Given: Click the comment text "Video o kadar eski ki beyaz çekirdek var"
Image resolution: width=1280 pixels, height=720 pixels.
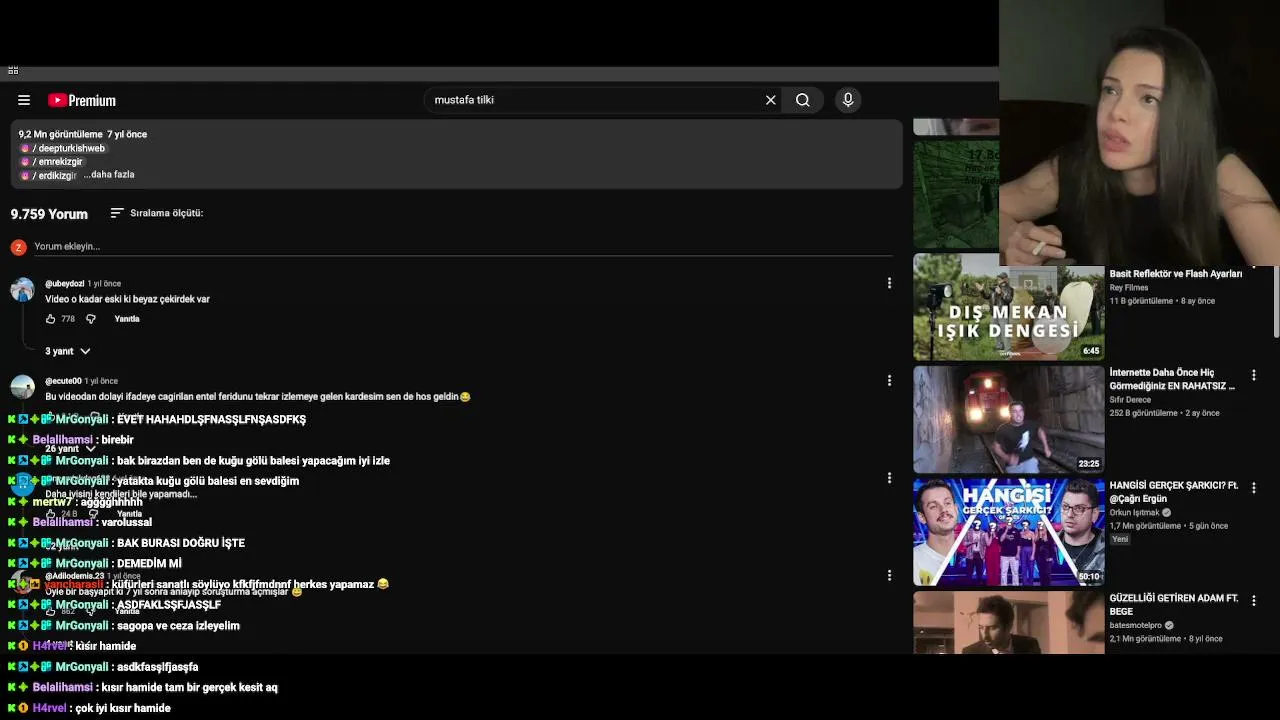Looking at the screenshot, I should (x=127, y=299).
